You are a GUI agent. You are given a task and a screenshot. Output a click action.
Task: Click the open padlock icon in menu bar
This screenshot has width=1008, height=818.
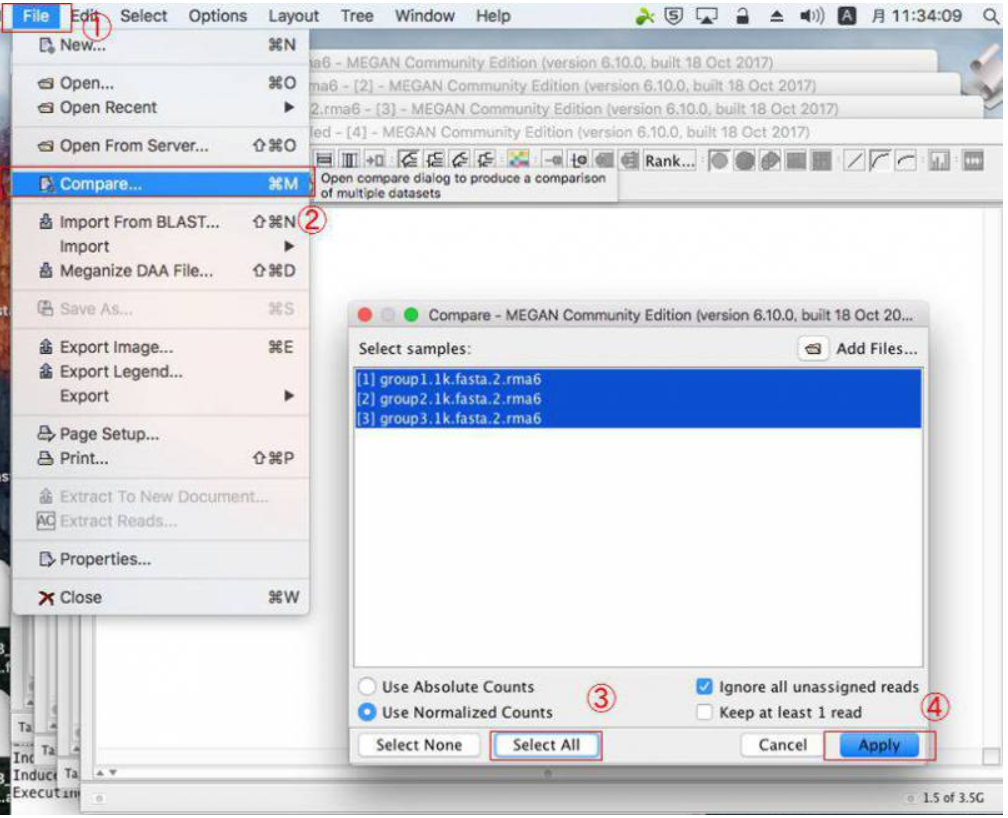(742, 16)
